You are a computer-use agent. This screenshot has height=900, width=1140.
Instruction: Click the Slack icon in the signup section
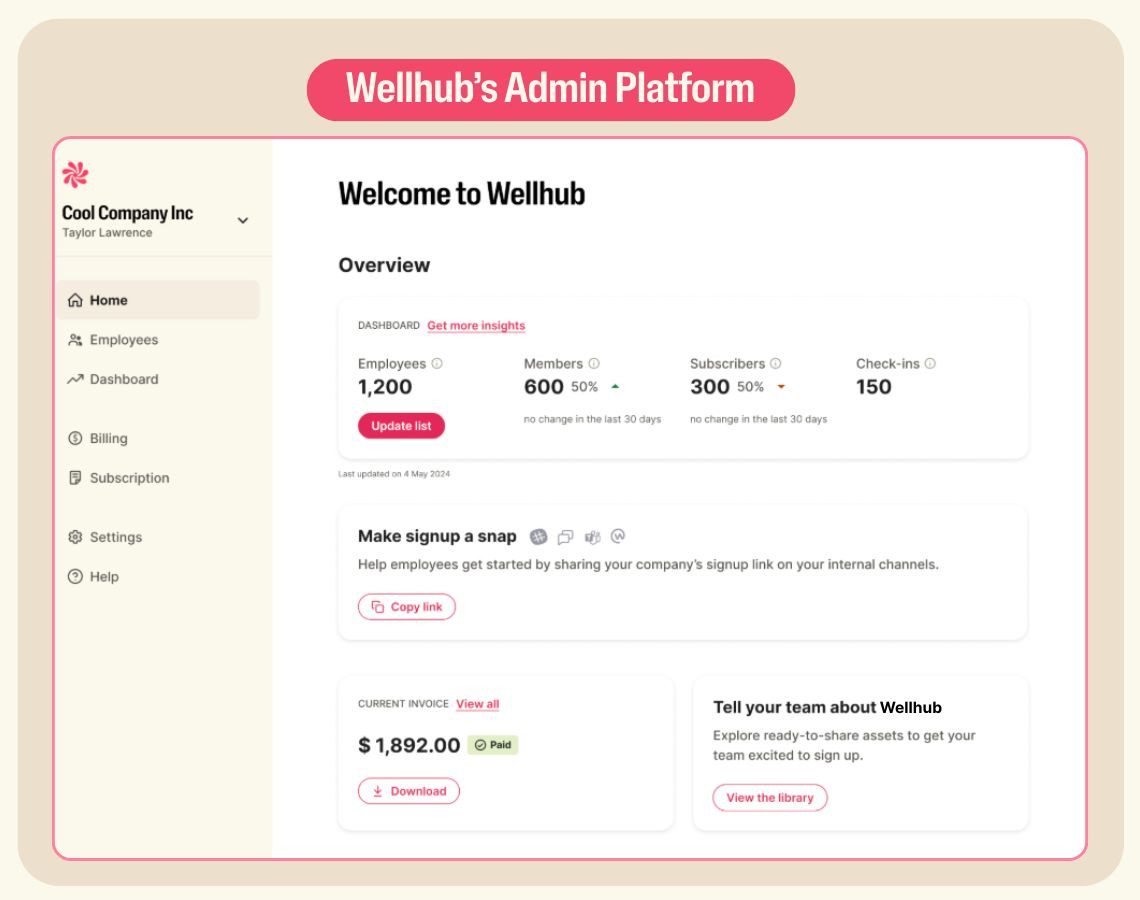click(537, 536)
